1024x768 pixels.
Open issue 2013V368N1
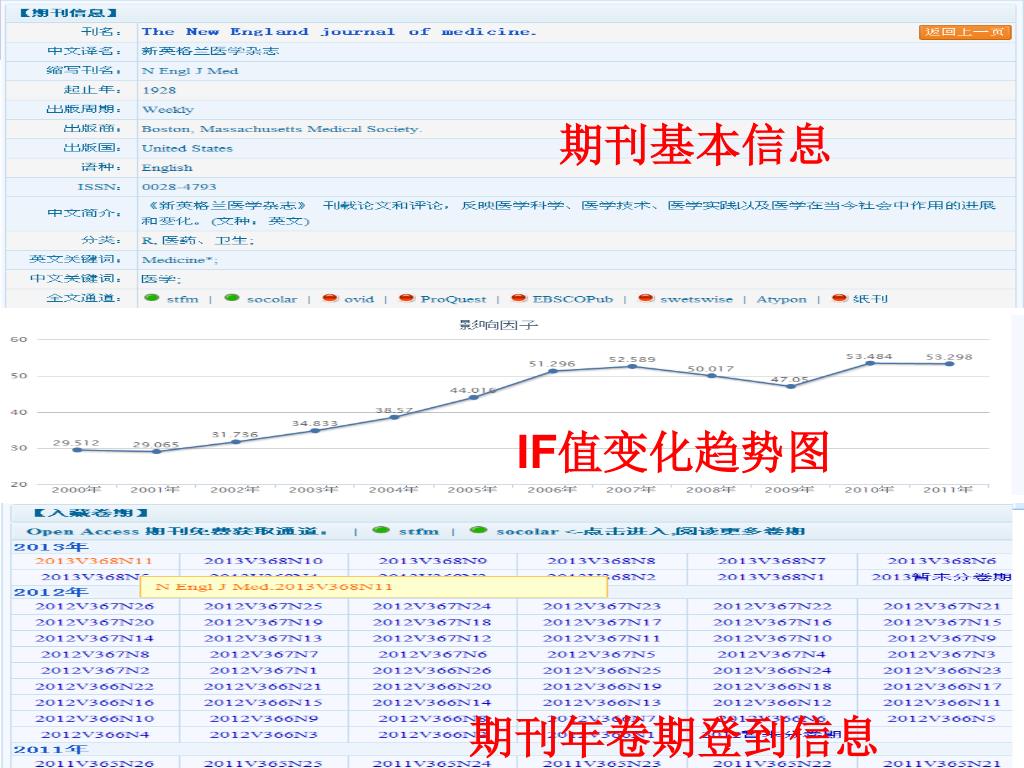[x=771, y=577]
